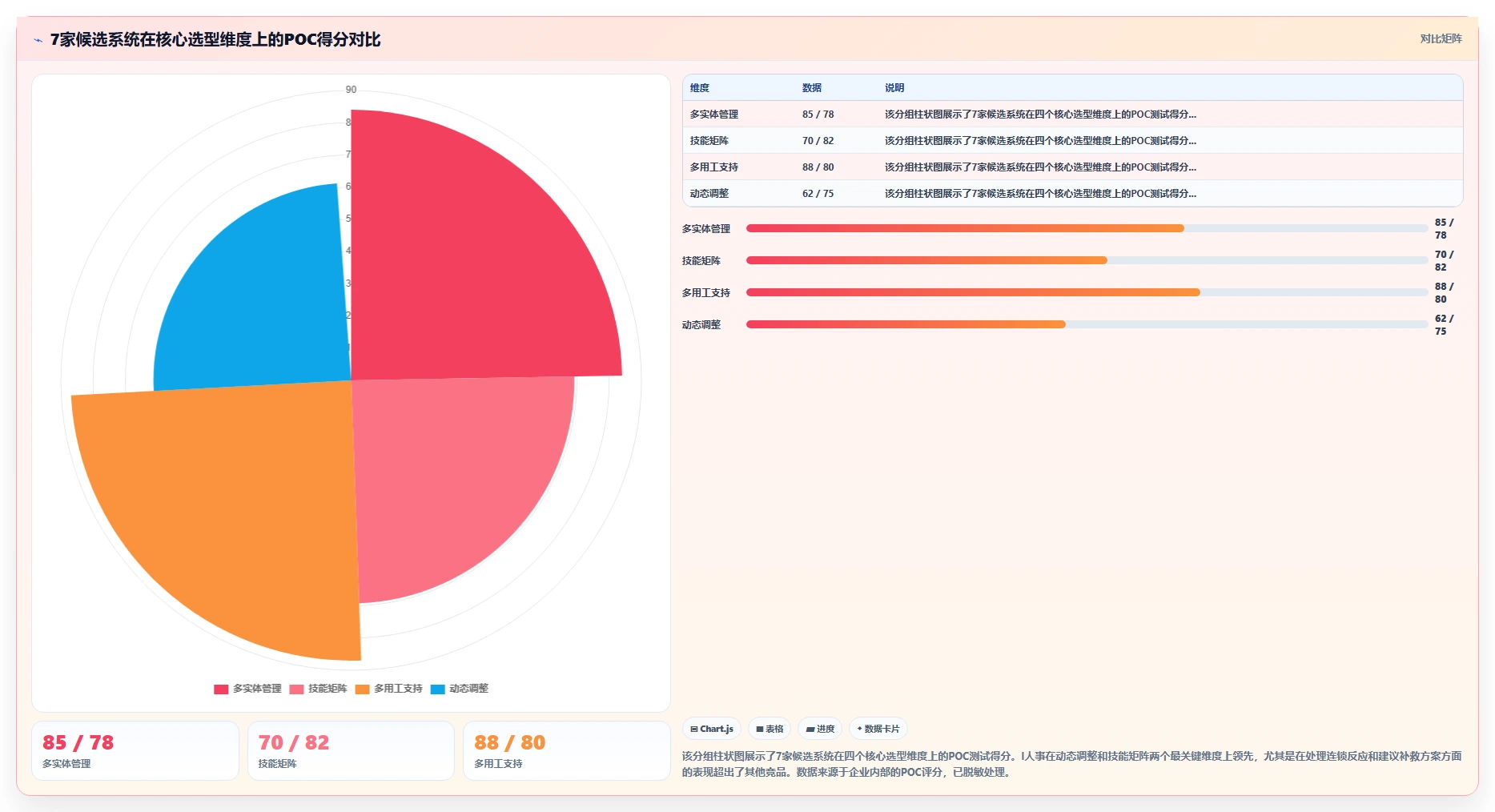1495x812 pixels.
Task: Click the 维度 column header
Action: click(700, 87)
